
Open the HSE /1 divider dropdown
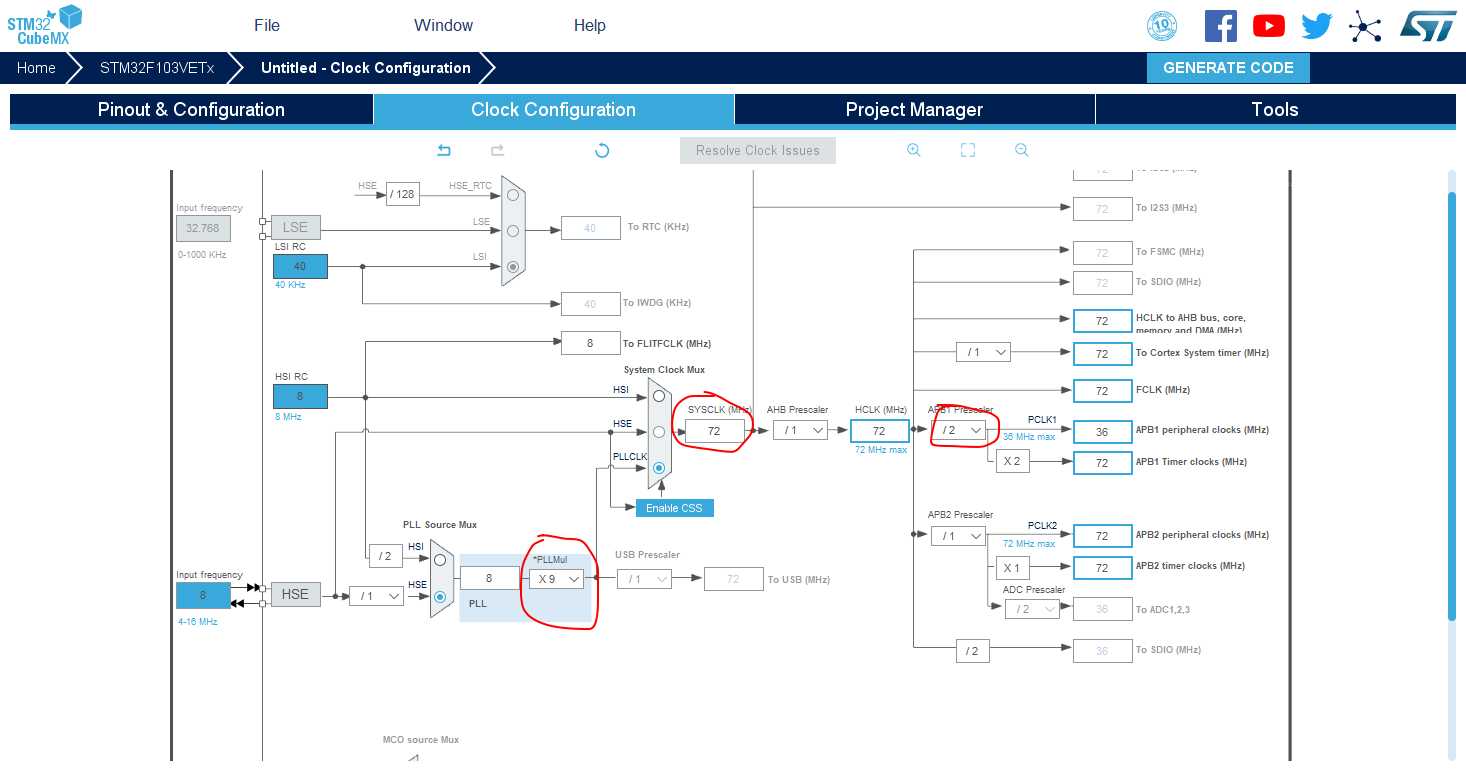376,596
